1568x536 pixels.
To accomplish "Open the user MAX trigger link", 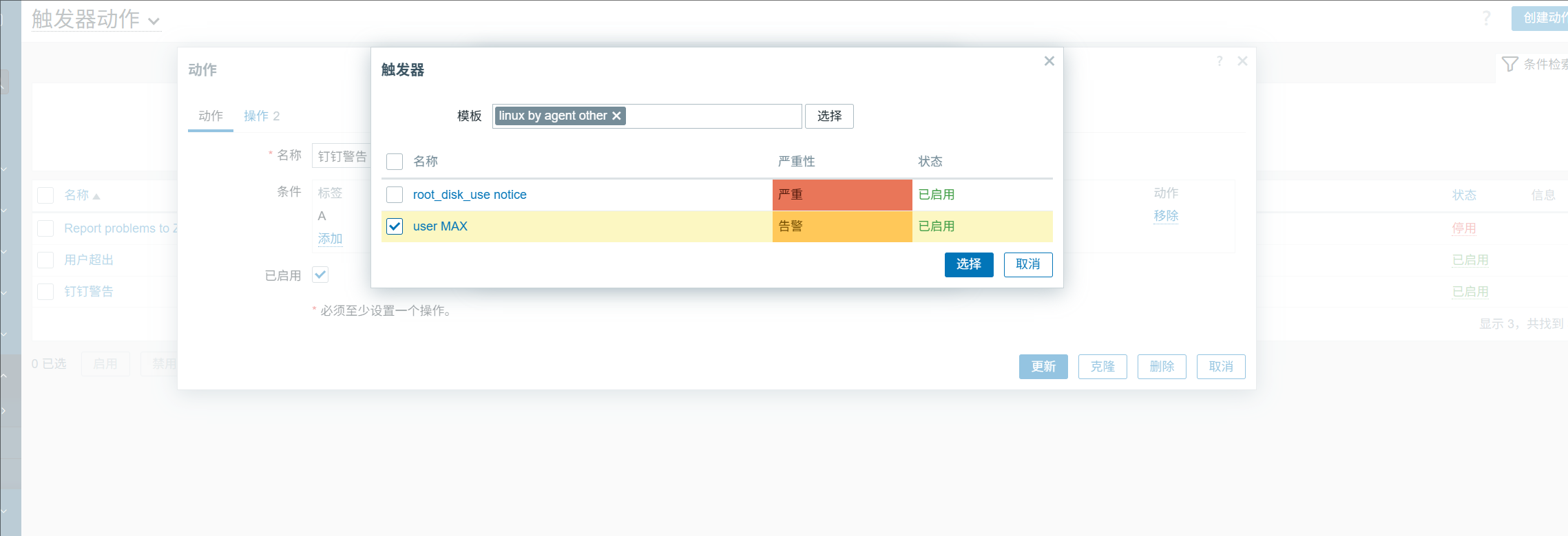I will pyautogui.click(x=440, y=226).
